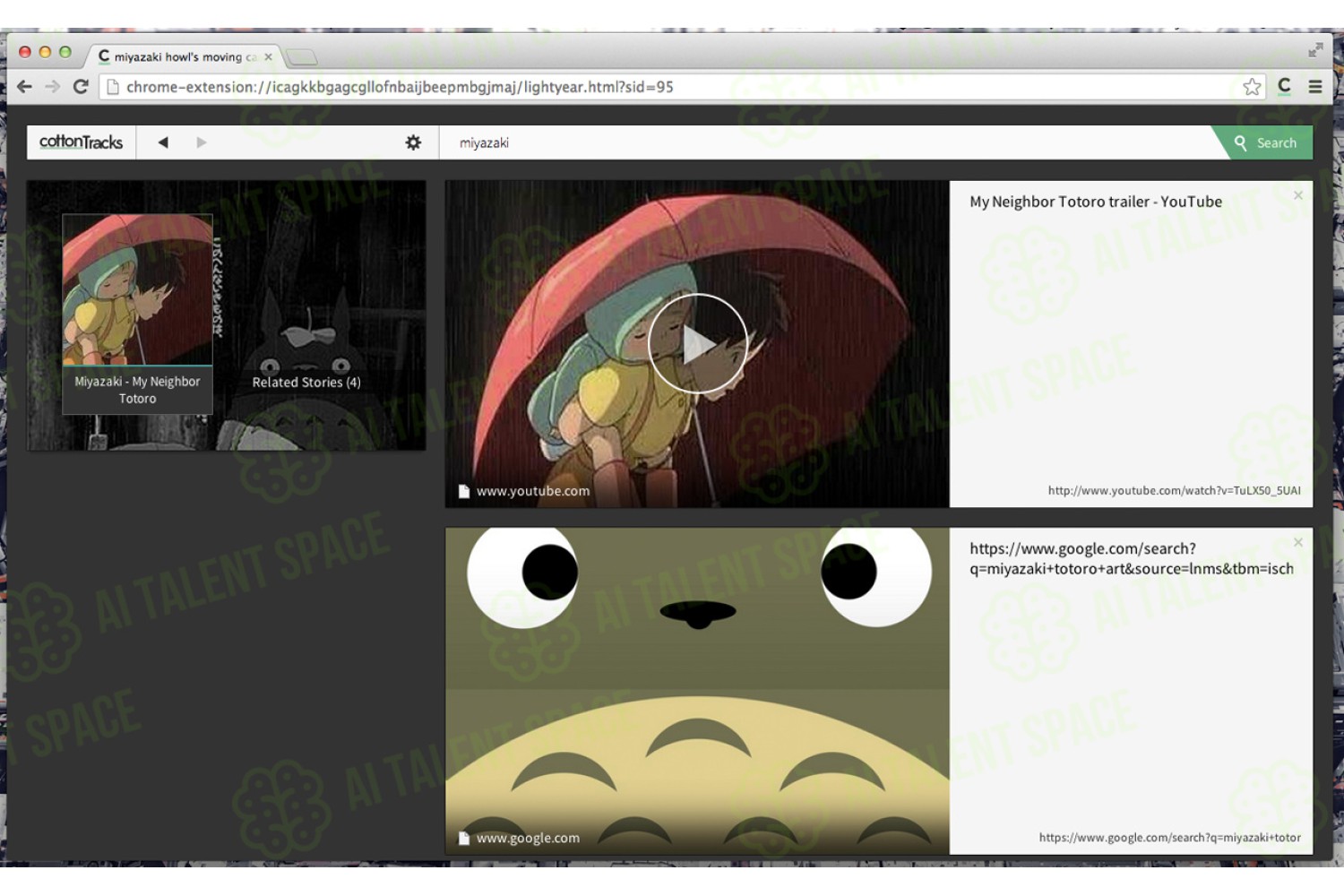Select the Miyazaki - My Neighbor Totoro story

(137, 314)
